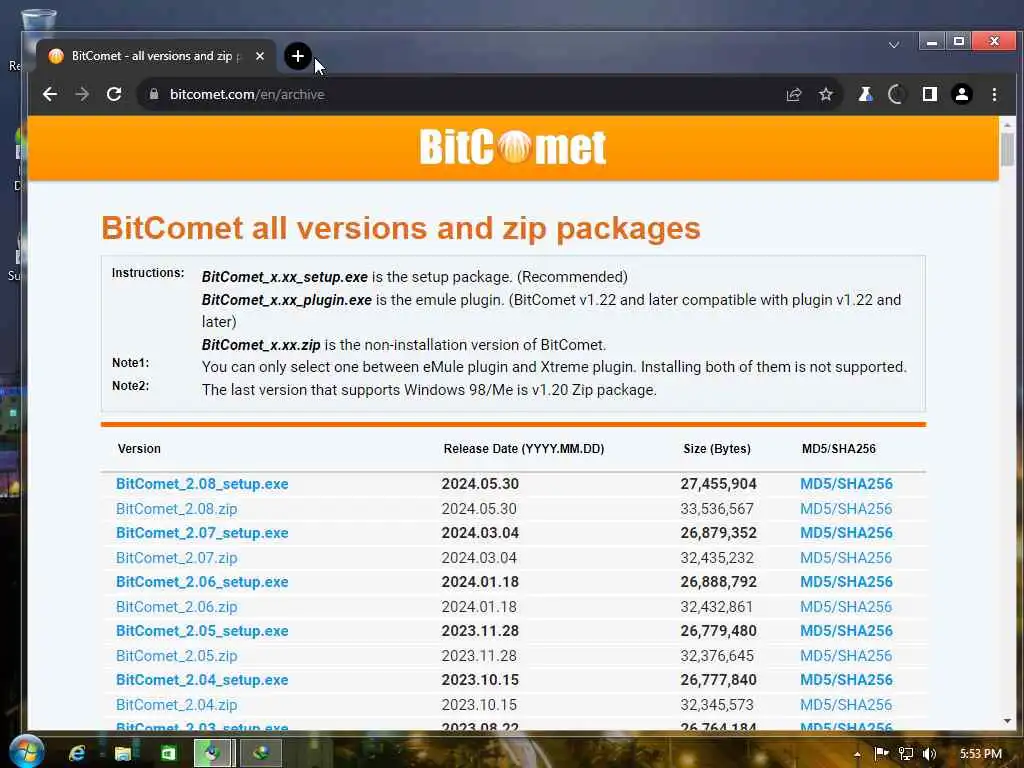Image resolution: width=1024 pixels, height=768 pixels.
Task: Click the page scrollbar thumb
Action: 1007,149
